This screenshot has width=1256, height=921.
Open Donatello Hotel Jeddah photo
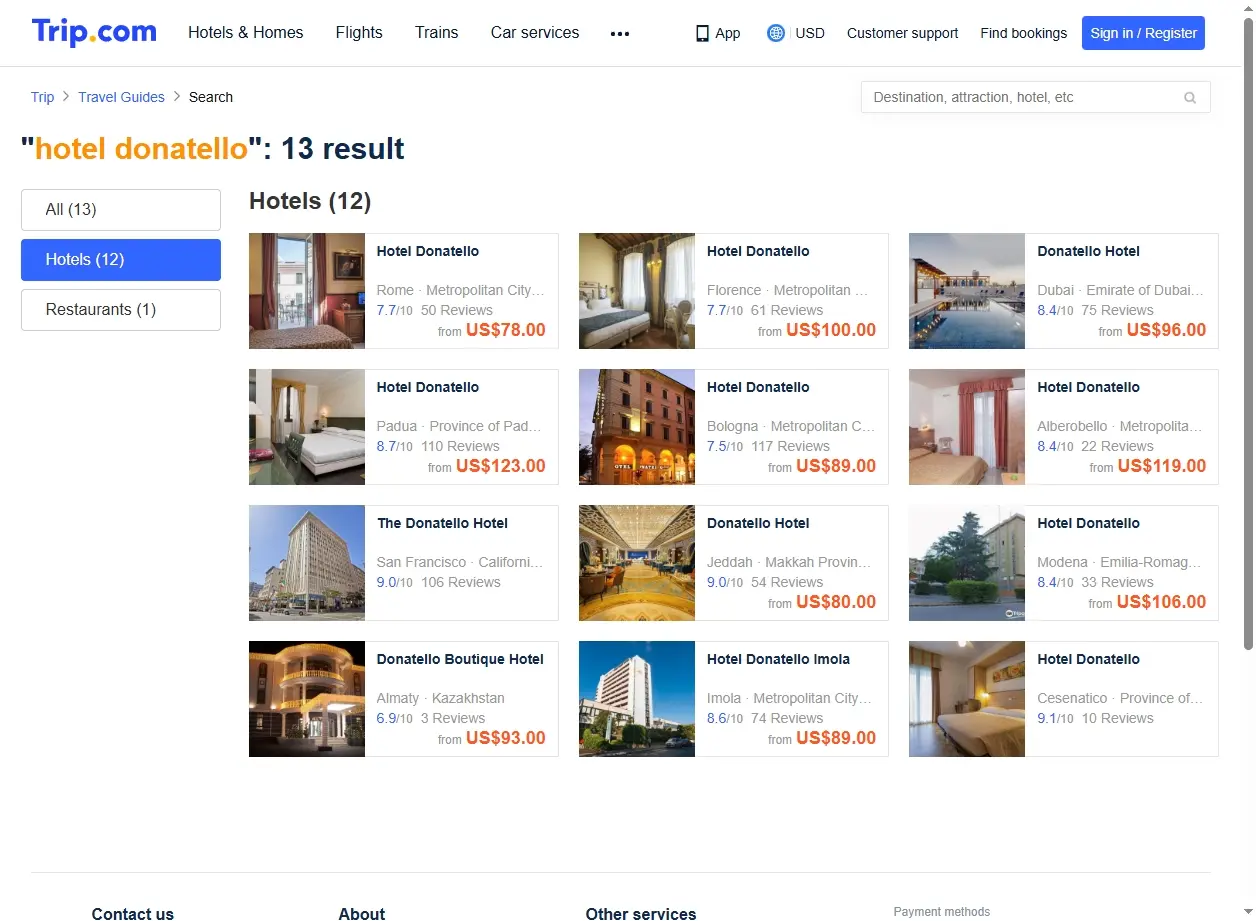[x=637, y=563]
